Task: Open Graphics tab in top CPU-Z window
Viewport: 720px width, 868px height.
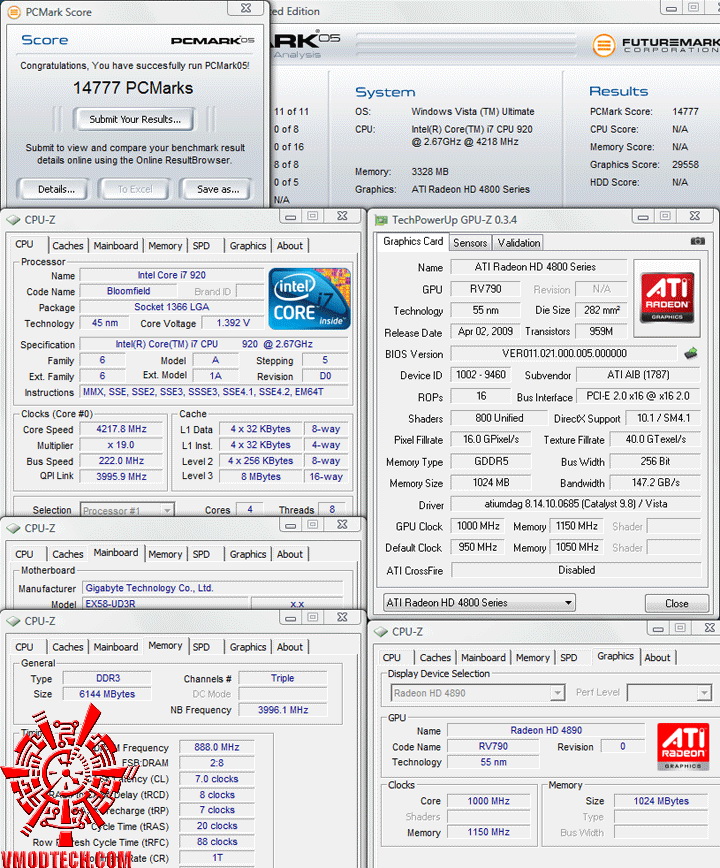Action: click(247, 246)
